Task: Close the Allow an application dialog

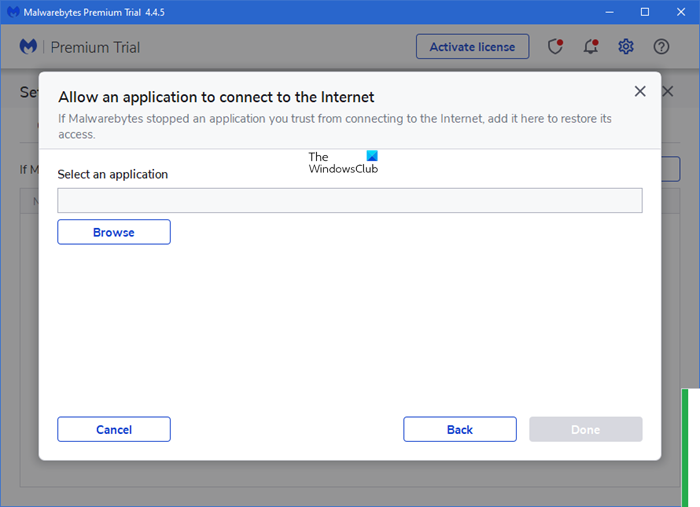Action: click(640, 92)
